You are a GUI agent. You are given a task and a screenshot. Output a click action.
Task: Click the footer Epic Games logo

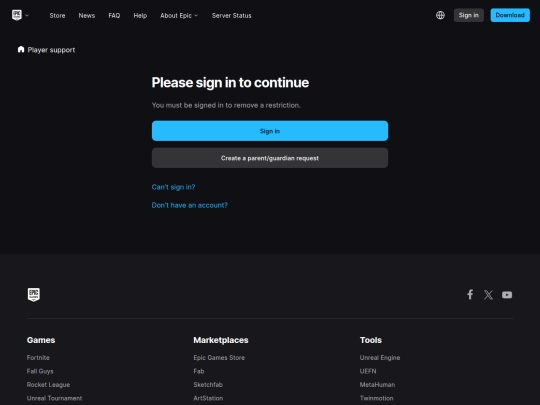point(34,295)
